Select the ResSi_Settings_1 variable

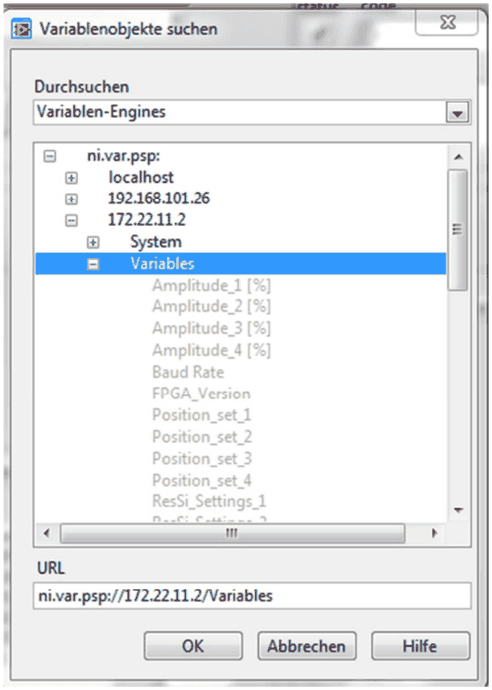(209, 501)
